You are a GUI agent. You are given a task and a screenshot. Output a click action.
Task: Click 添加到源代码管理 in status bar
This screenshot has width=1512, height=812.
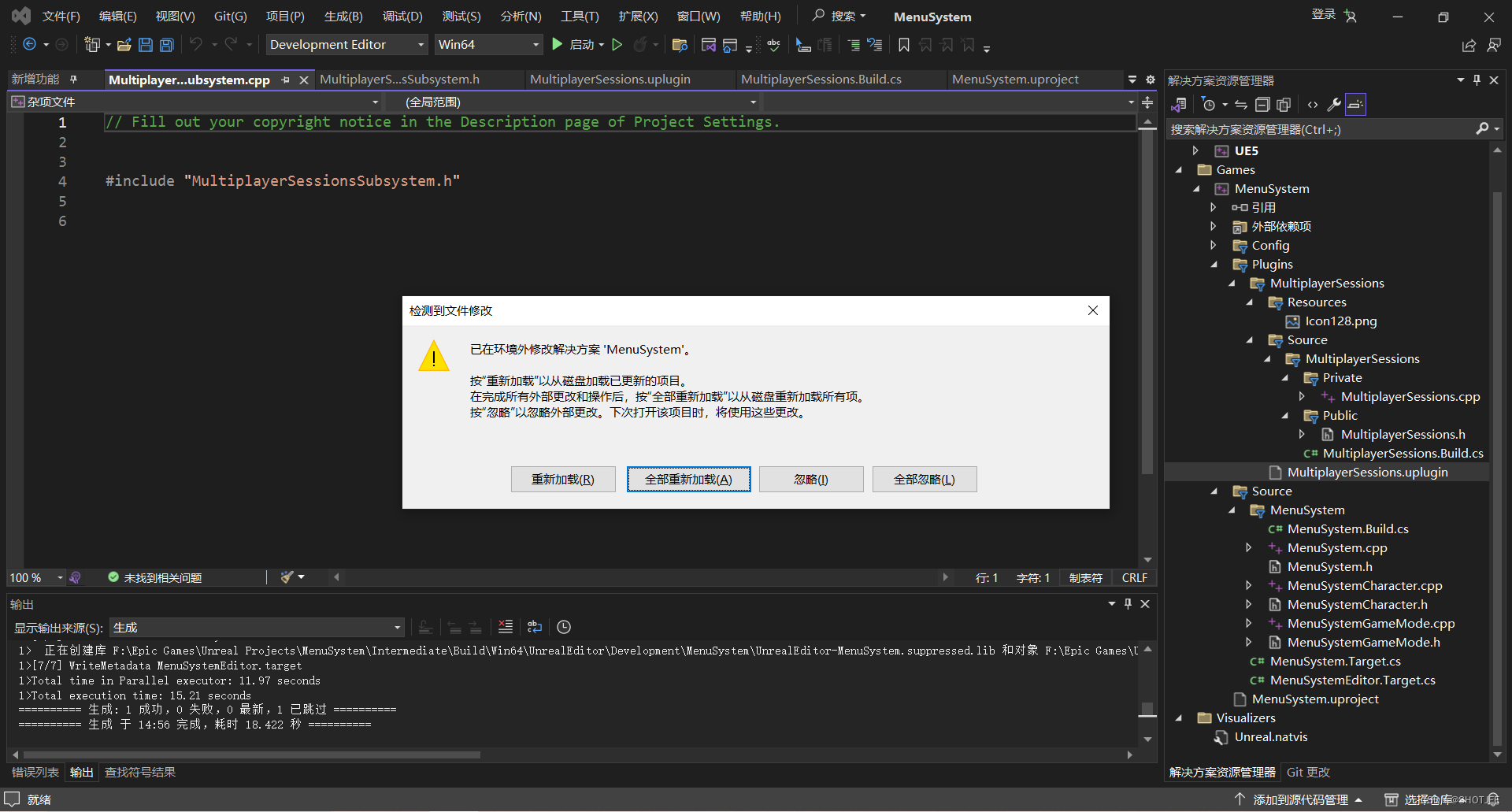pos(1299,800)
